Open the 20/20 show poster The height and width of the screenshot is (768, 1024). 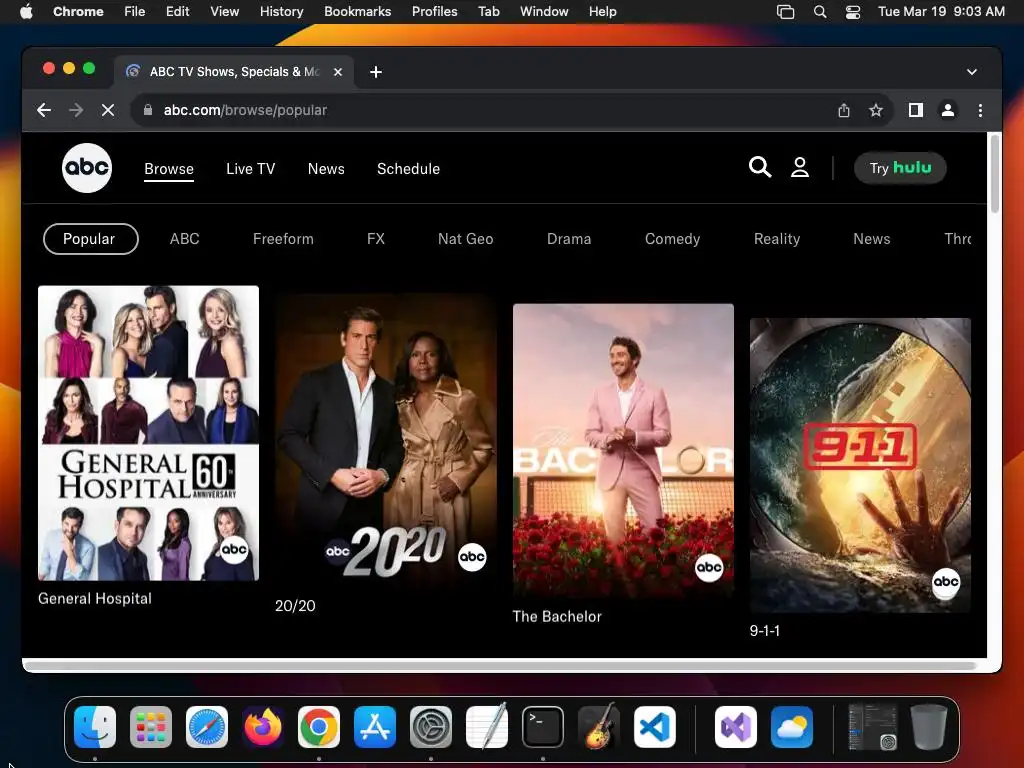385,441
